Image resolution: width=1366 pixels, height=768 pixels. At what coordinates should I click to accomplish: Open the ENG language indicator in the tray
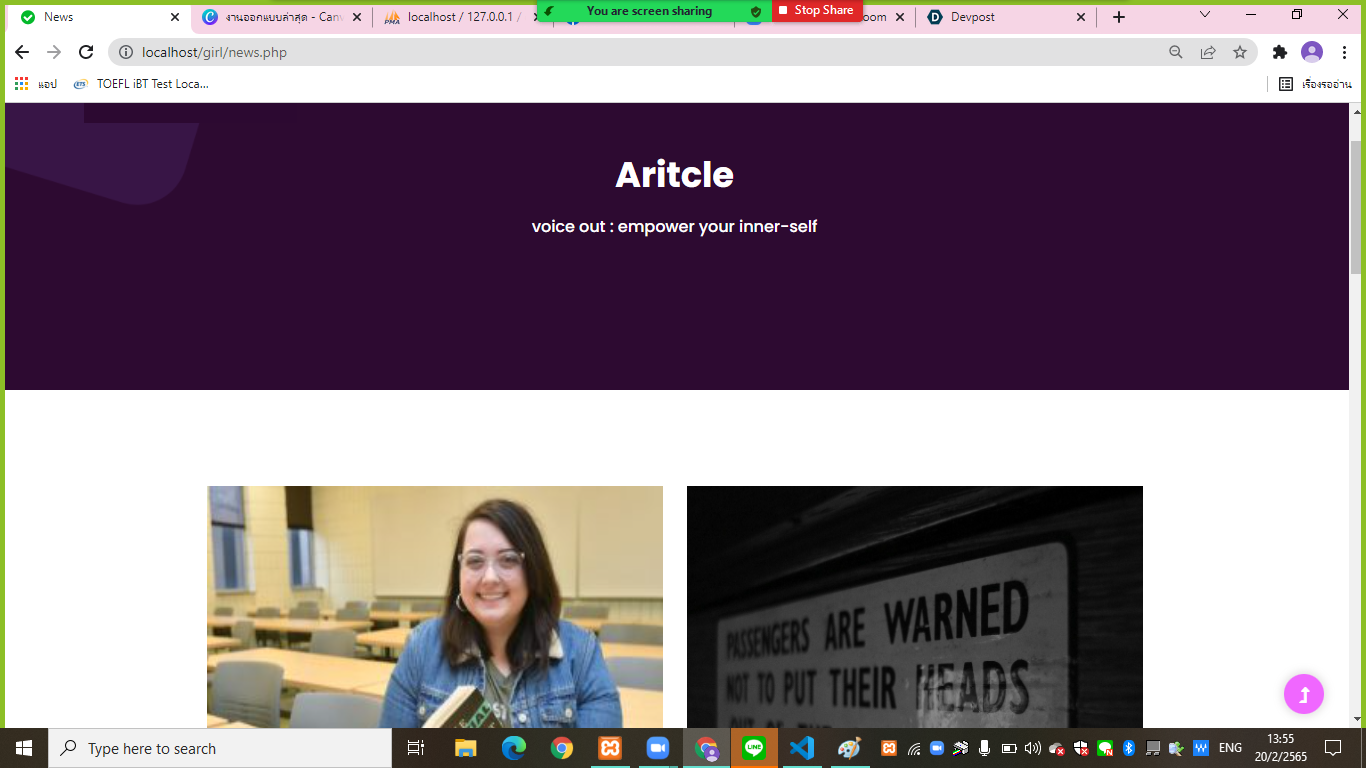coord(1230,748)
